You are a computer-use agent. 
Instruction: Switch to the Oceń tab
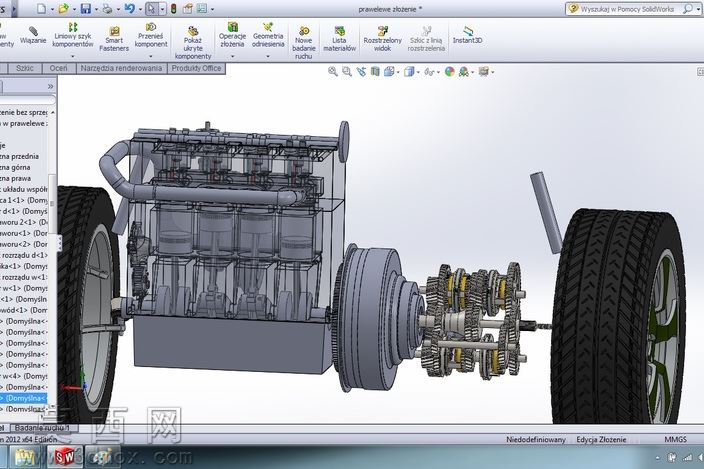[58, 68]
